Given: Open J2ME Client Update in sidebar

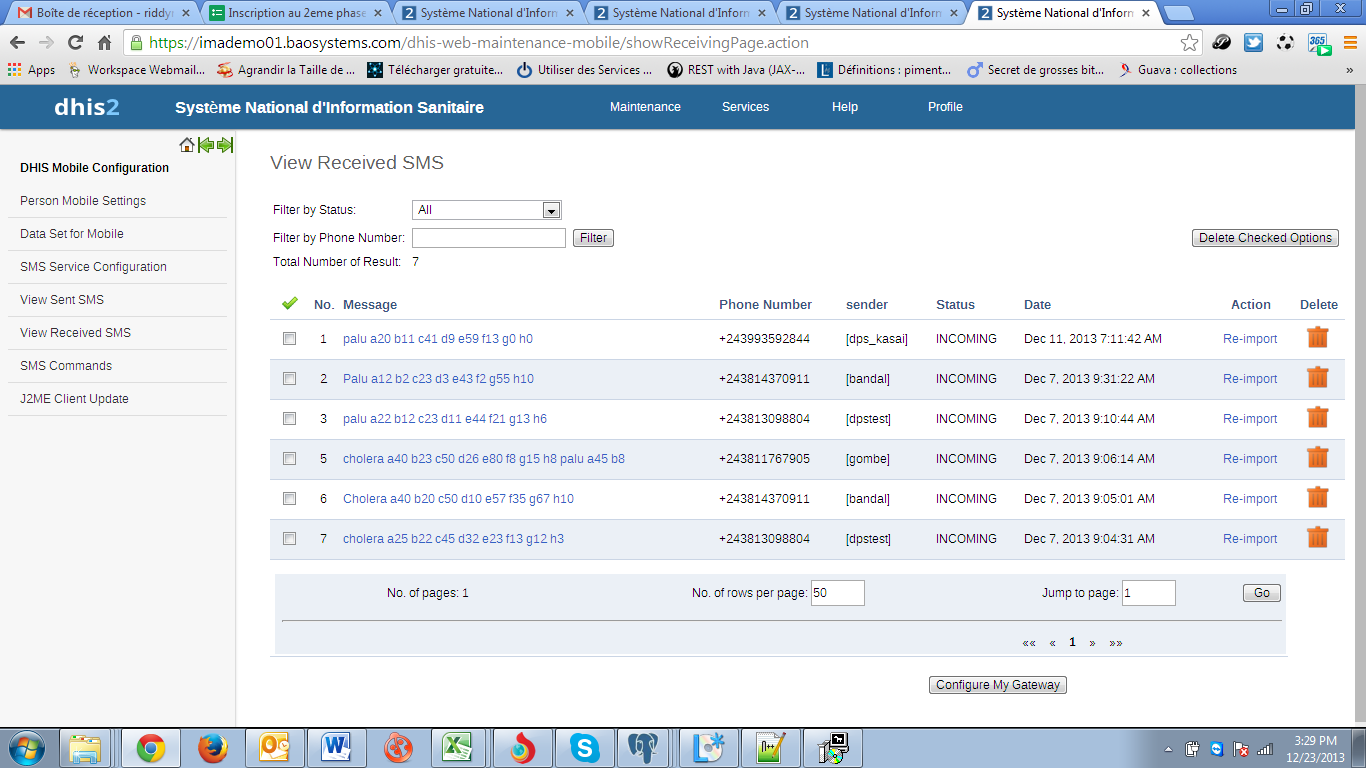Looking at the screenshot, I should (x=74, y=399).
